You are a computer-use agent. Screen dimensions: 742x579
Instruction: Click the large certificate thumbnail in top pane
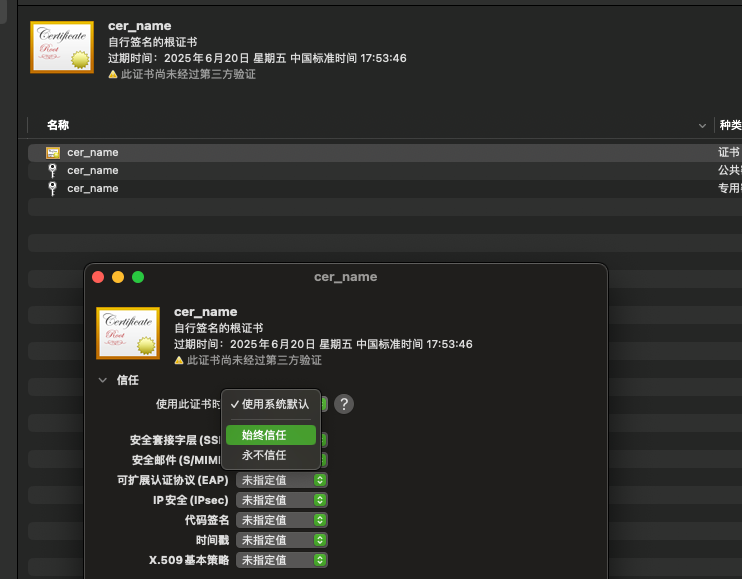[x=62, y=47]
